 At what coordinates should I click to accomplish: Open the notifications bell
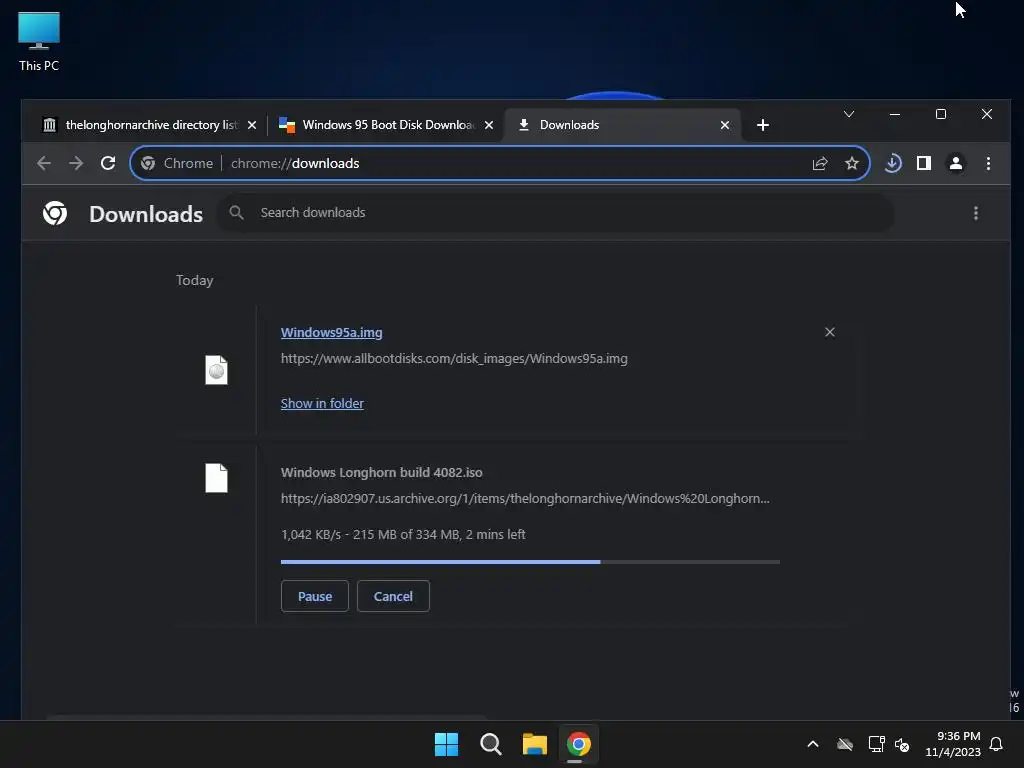[x=997, y=744]
